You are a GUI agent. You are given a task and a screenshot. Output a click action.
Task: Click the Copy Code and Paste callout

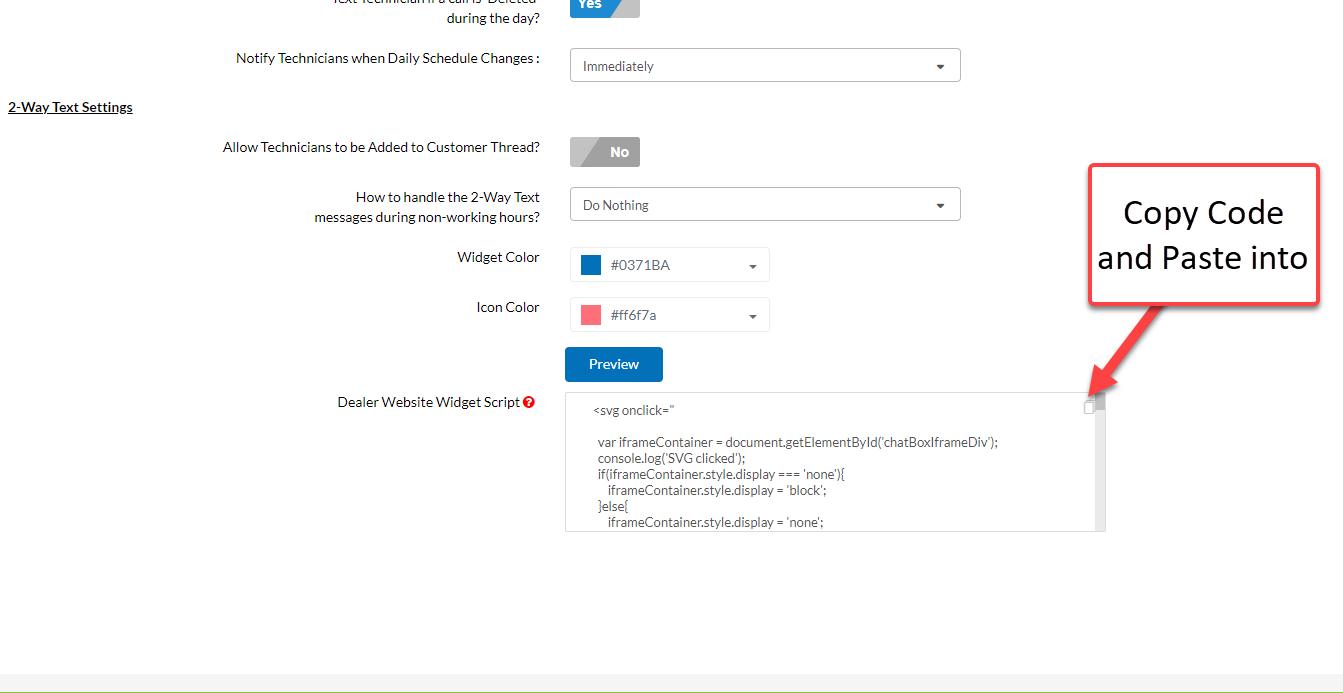pos(1203,234)
